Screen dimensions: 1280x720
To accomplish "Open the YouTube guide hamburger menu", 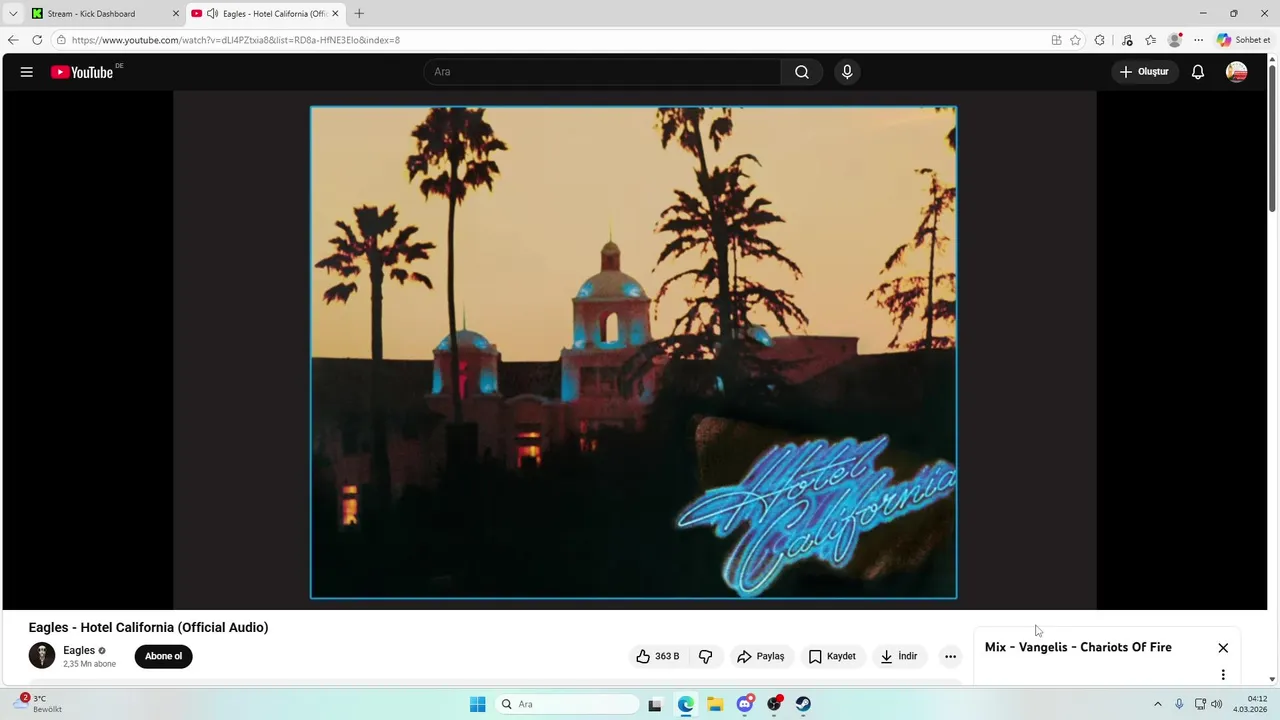I will point(27,72).
